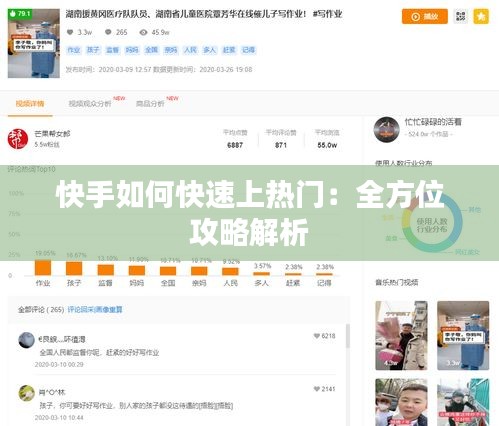Click the 全国 bar in the chart
The image size is (499, 426).
tap(168, 271)
